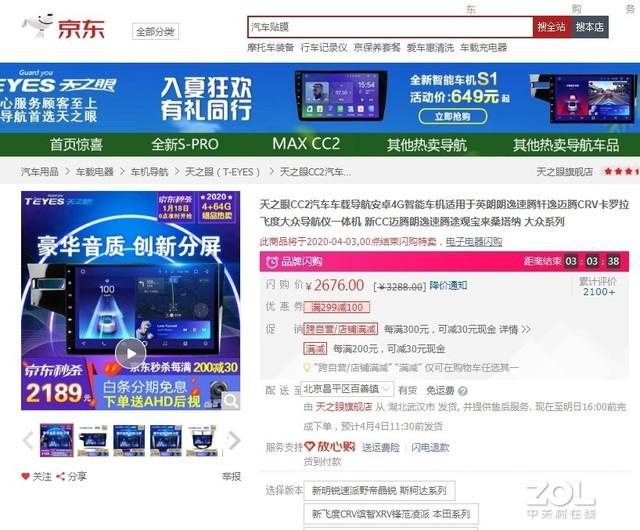Viewport: 640px width, 530px height.
Task: Click the heart follow icon
Action: pos(25,476)
